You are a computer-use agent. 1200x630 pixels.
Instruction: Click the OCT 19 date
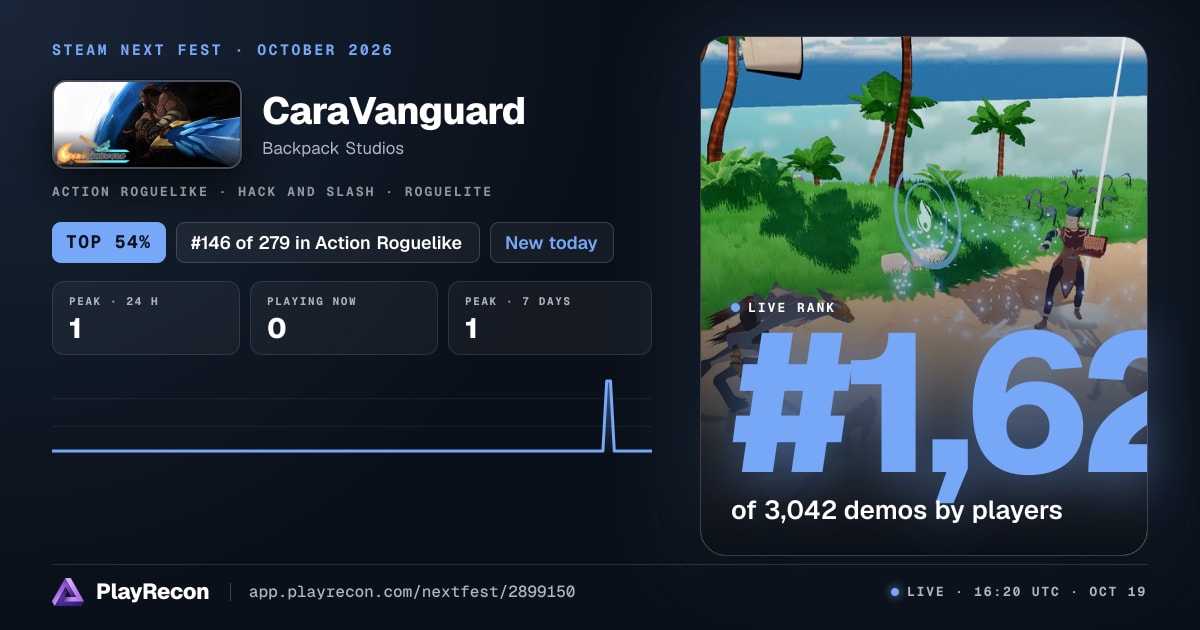[x=1117, y=592]
